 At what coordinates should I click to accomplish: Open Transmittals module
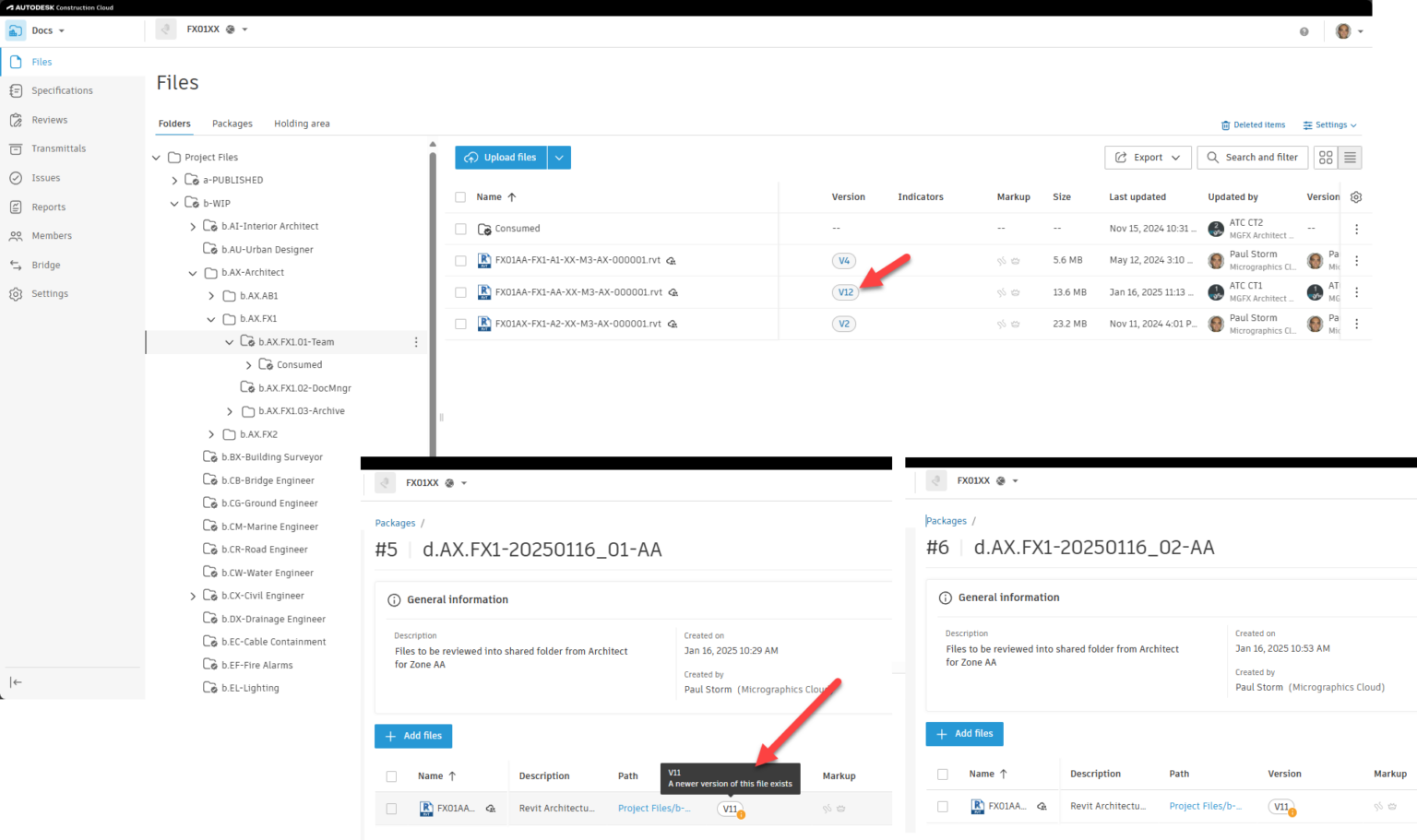coord(59,148)
